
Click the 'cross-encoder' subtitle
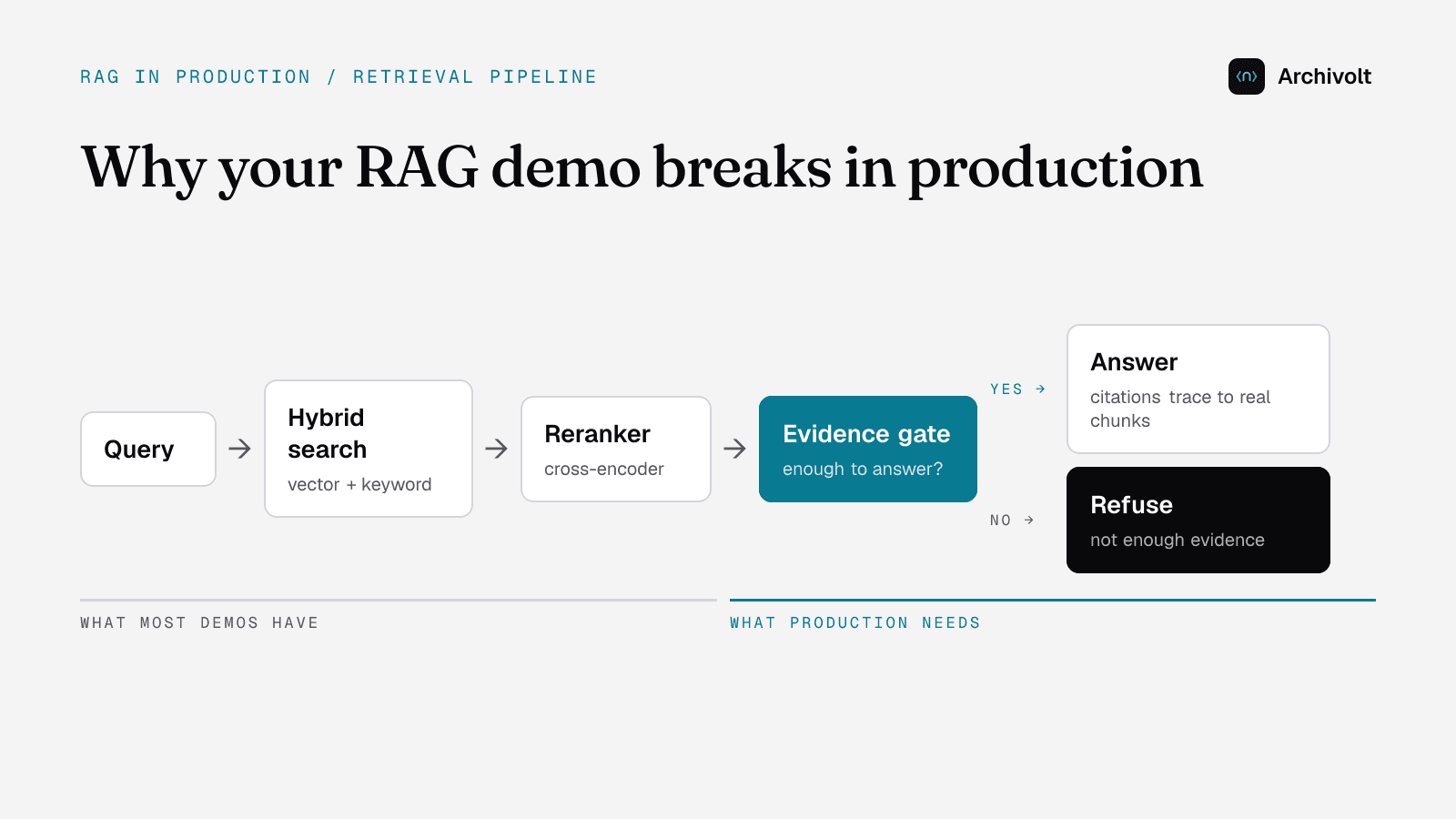point(604,470)
